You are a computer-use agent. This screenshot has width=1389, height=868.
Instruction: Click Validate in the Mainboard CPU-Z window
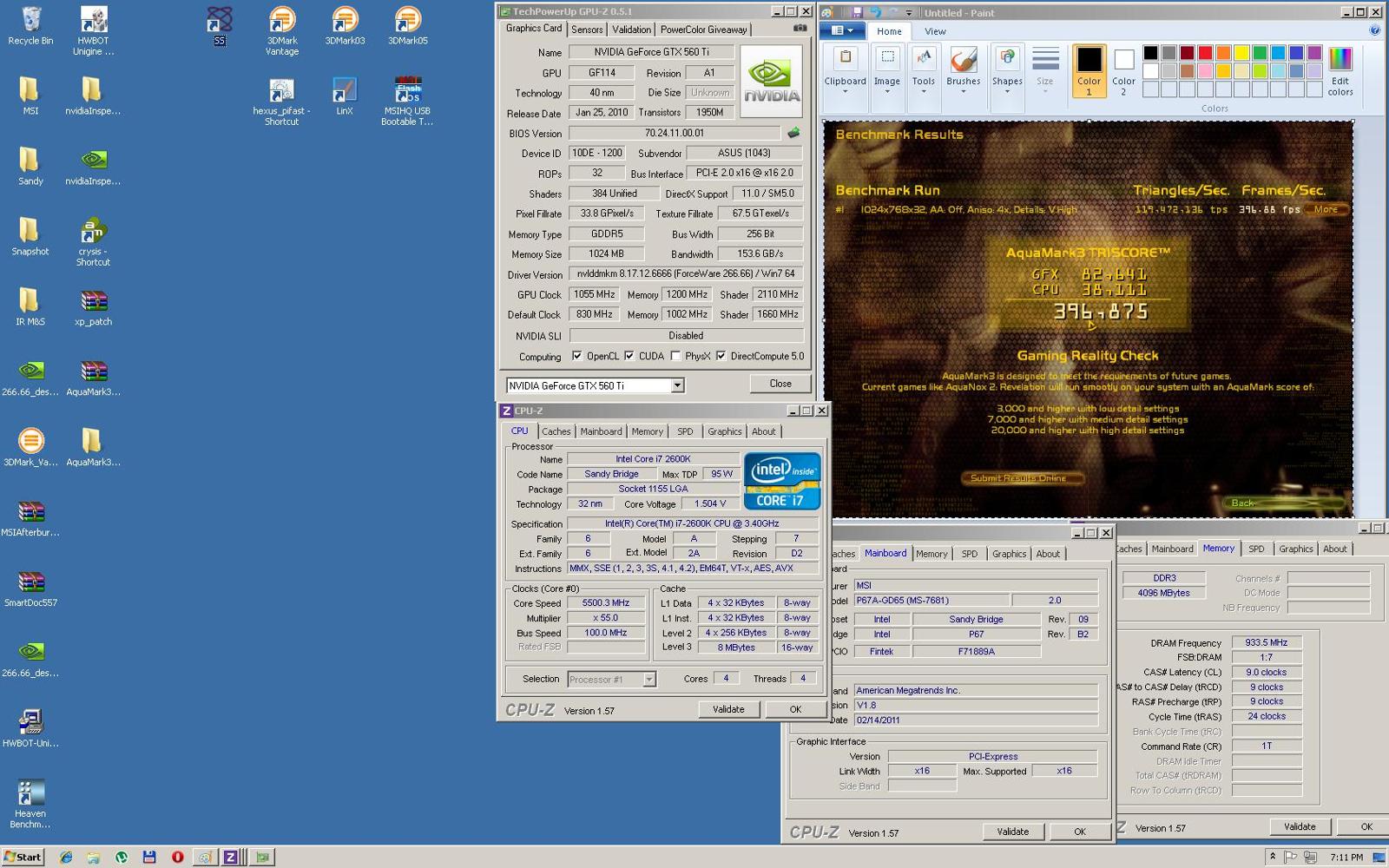[x=1012, y=832]
